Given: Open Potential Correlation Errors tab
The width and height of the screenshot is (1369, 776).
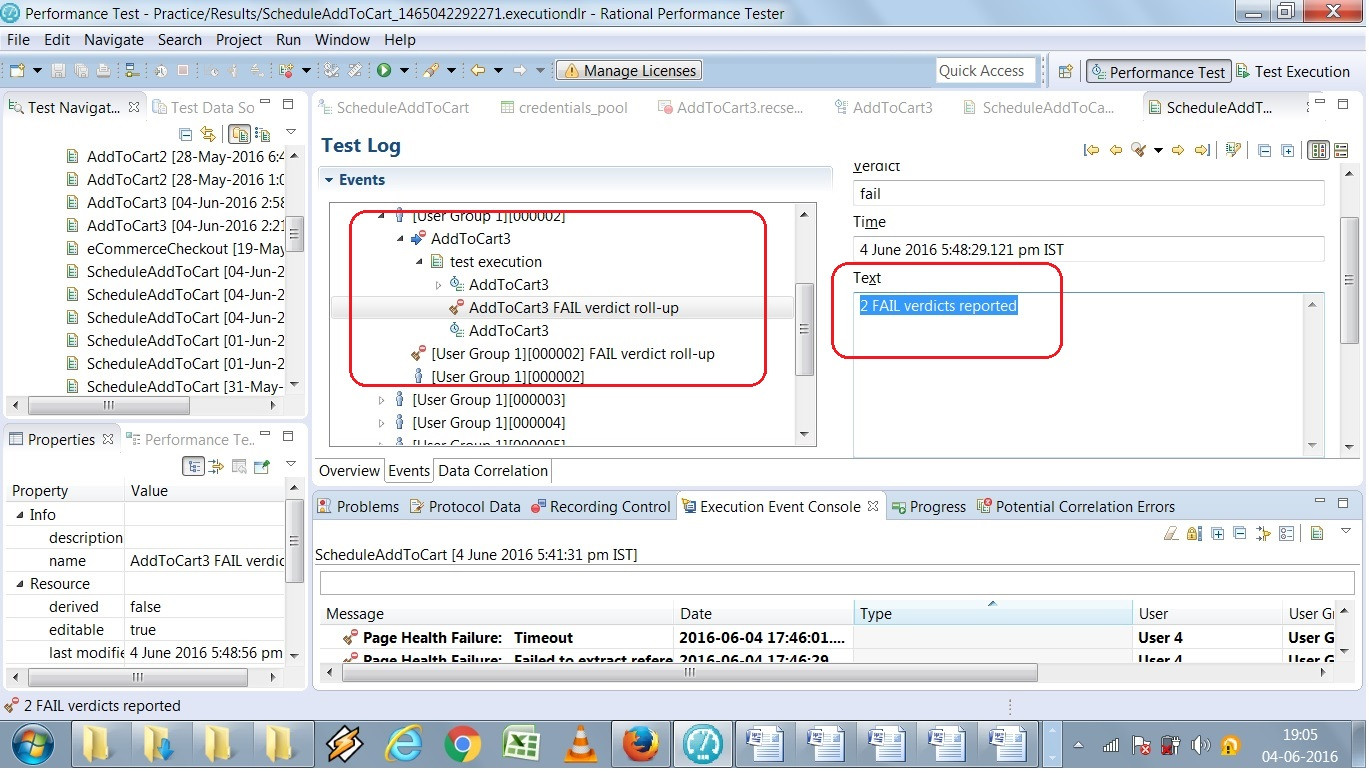Looking at the screenshot, I should coord(1075,507).
